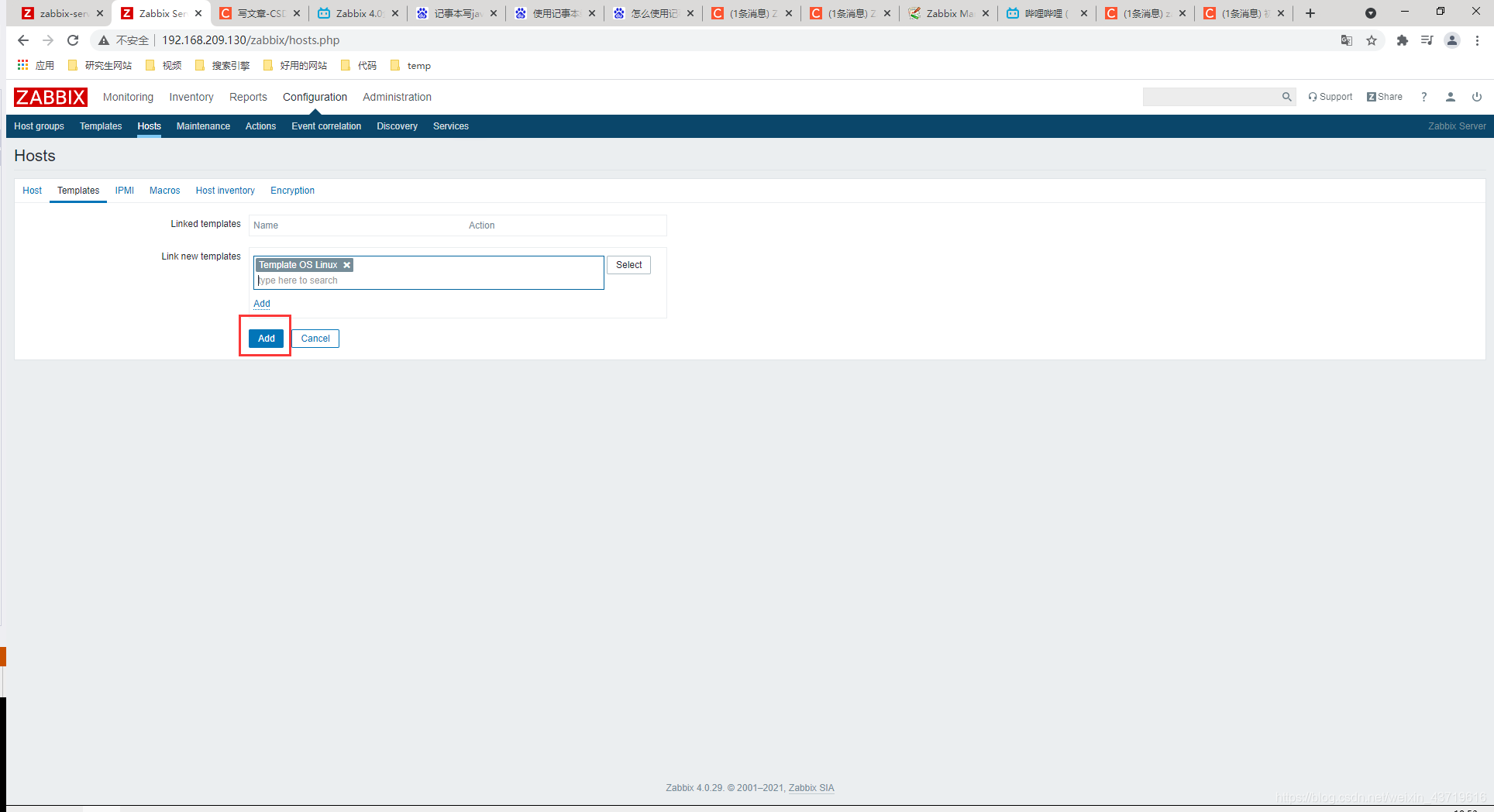Open the tab search dropdown arrow
The image size is (1494, 812).
point(1370,13)
